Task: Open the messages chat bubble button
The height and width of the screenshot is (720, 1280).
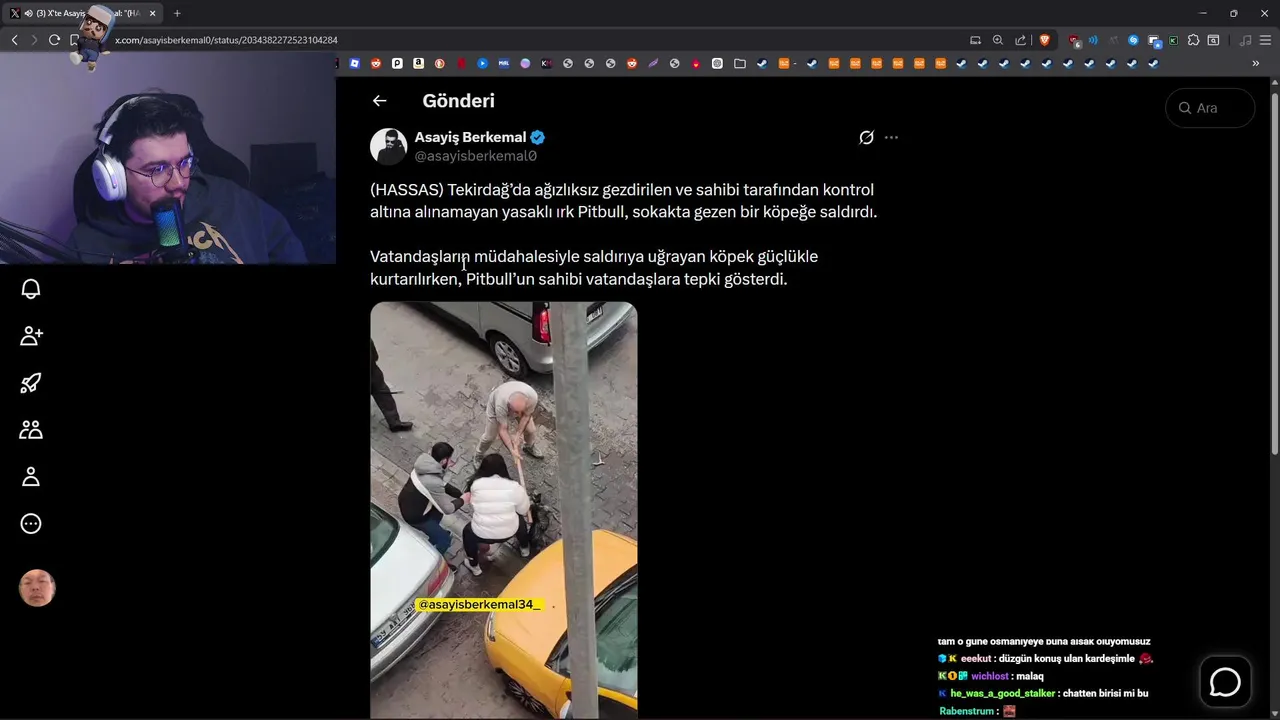Action: (x=1225, y=682)
